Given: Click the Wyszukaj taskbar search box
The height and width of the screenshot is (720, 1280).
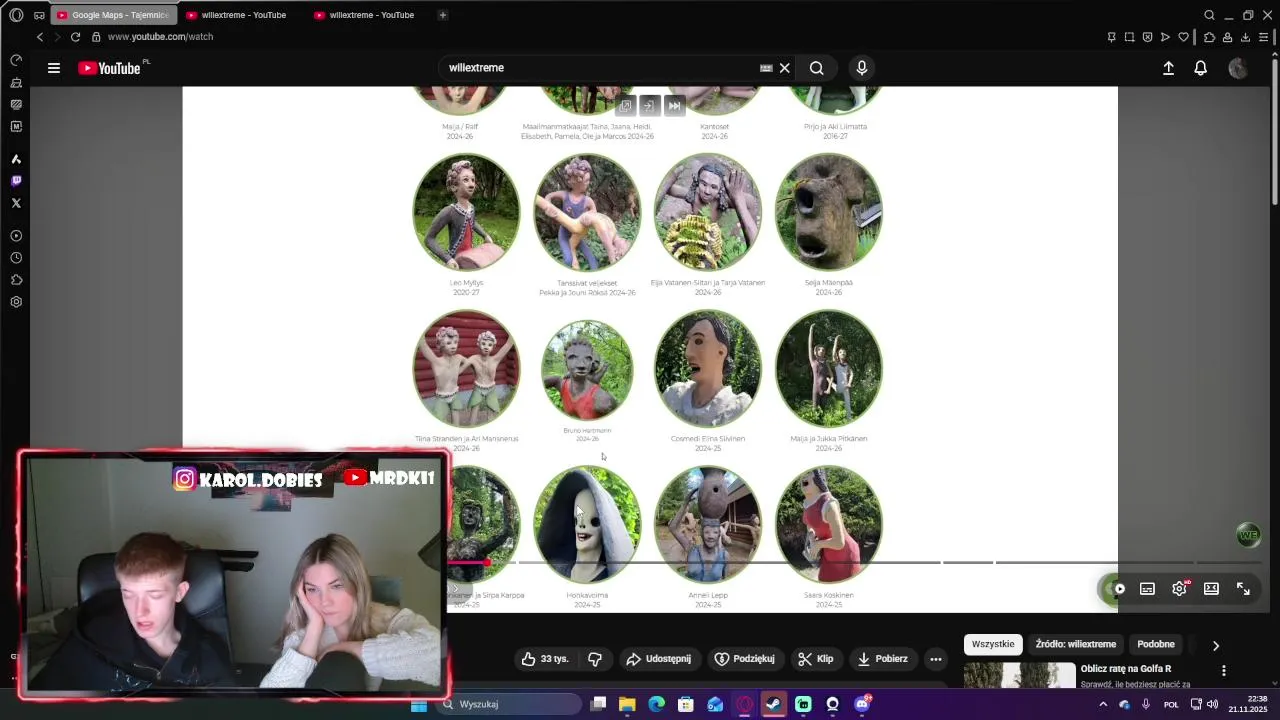Looking at the screenshot, I should pos(510,704).
